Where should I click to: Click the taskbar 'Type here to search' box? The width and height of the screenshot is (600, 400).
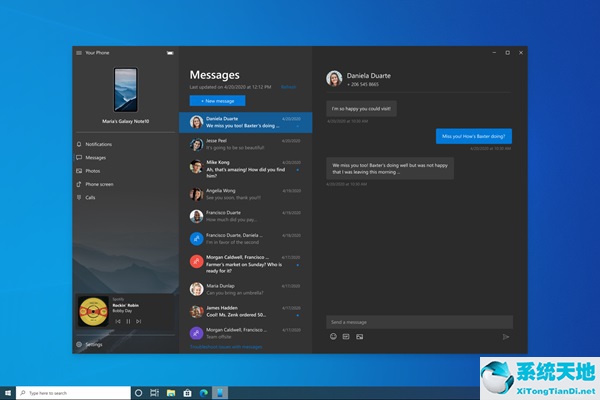pyautogui.click(x=73, y=393)
